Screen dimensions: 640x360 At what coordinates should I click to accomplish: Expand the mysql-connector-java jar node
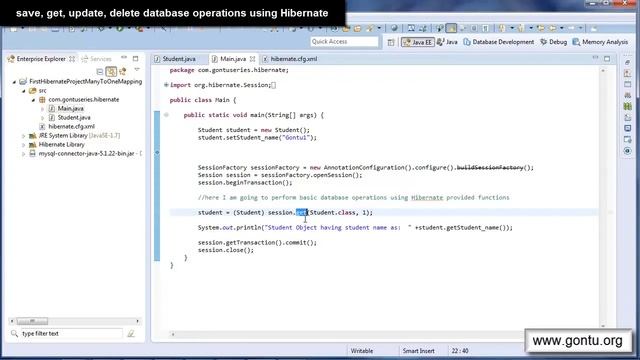point(24,154)
